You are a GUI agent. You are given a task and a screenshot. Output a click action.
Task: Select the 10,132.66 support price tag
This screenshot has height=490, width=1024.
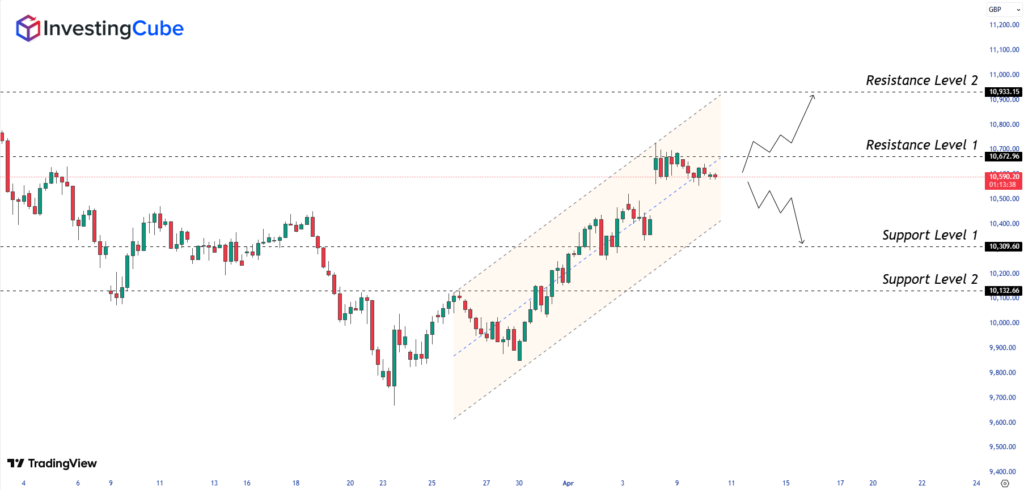coord(1002,291)
